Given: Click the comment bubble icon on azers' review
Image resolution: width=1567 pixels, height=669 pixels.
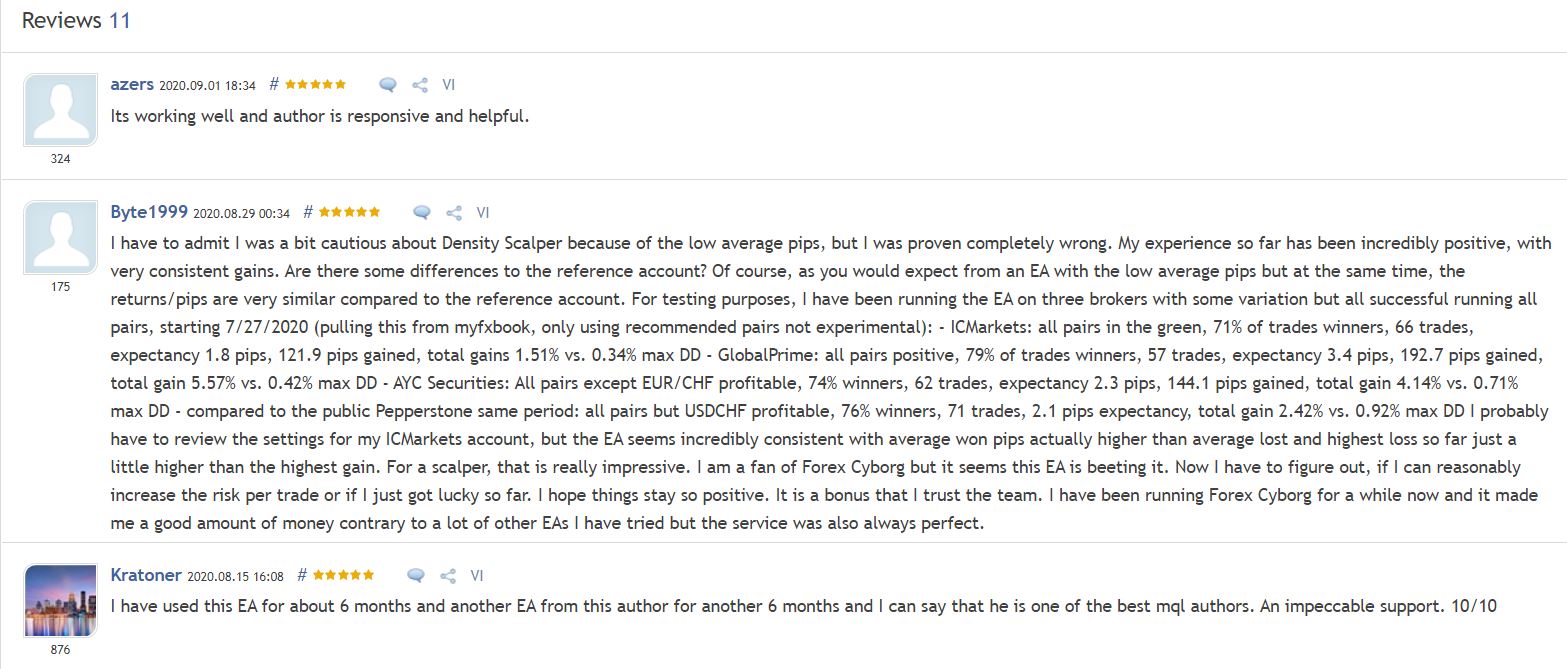Looking at the screenshot, I should click(388, 85).
